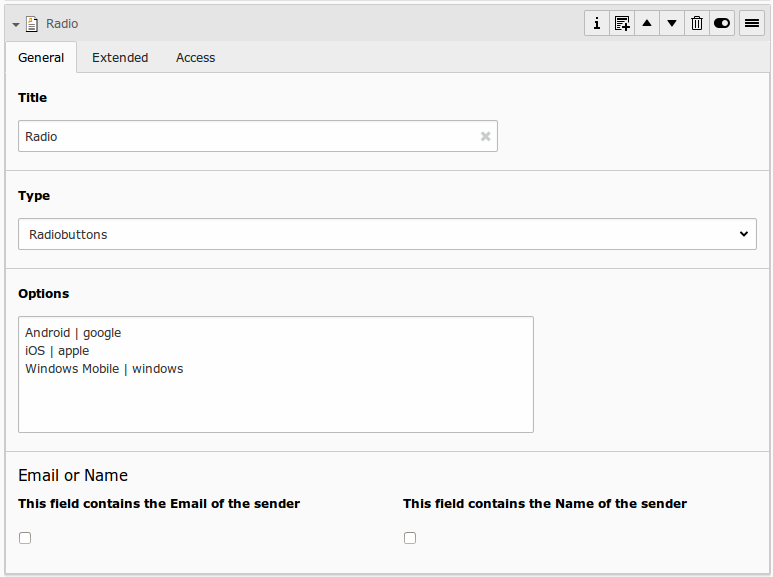773x577 pixels.
Task: Collapse the Radio record with the header triangle
Action: (16, 24)
